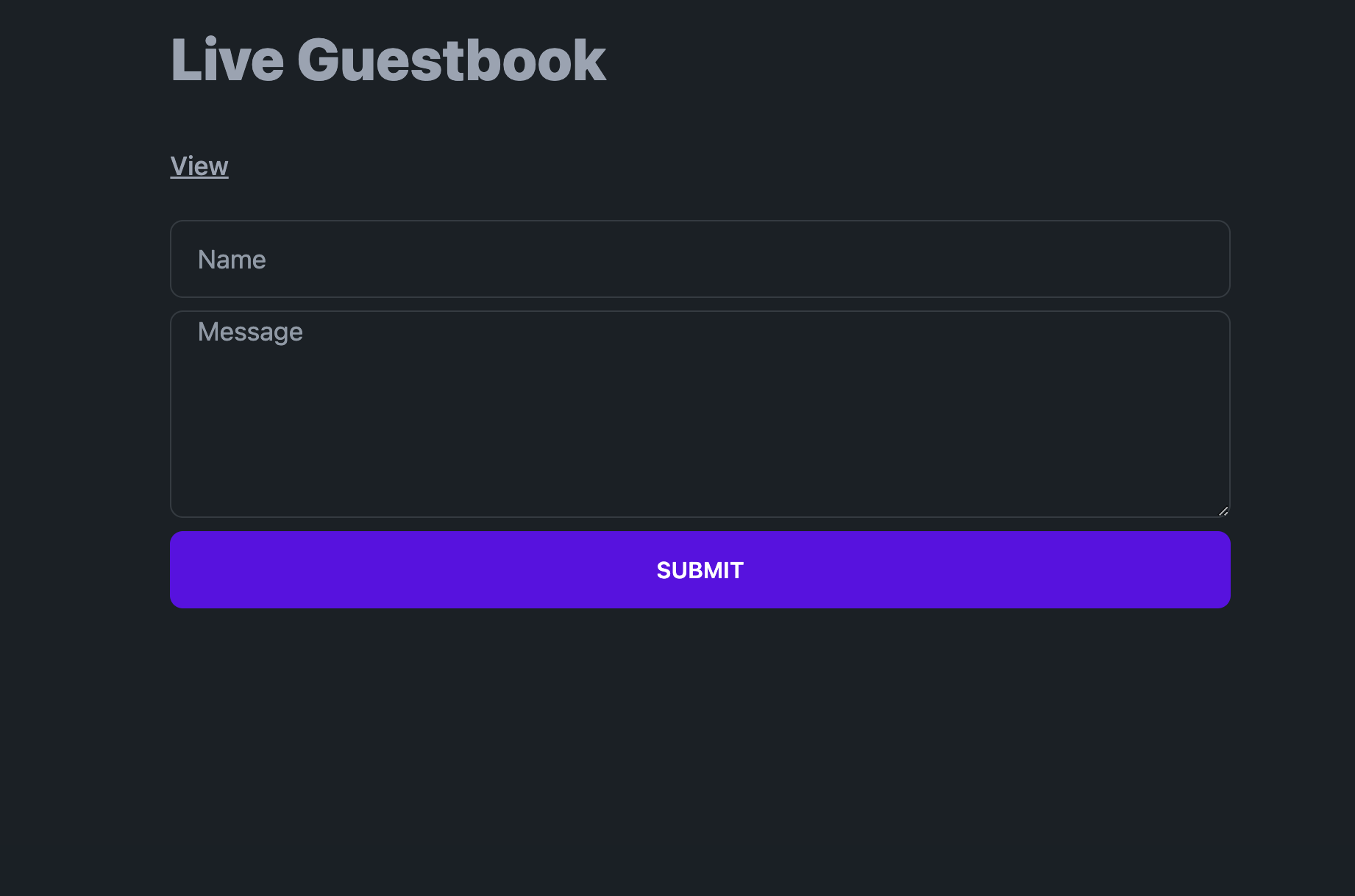Click the grip at the Message box corner
The width and height of the screenshot is (1355, 896).
coord(1223,511)
